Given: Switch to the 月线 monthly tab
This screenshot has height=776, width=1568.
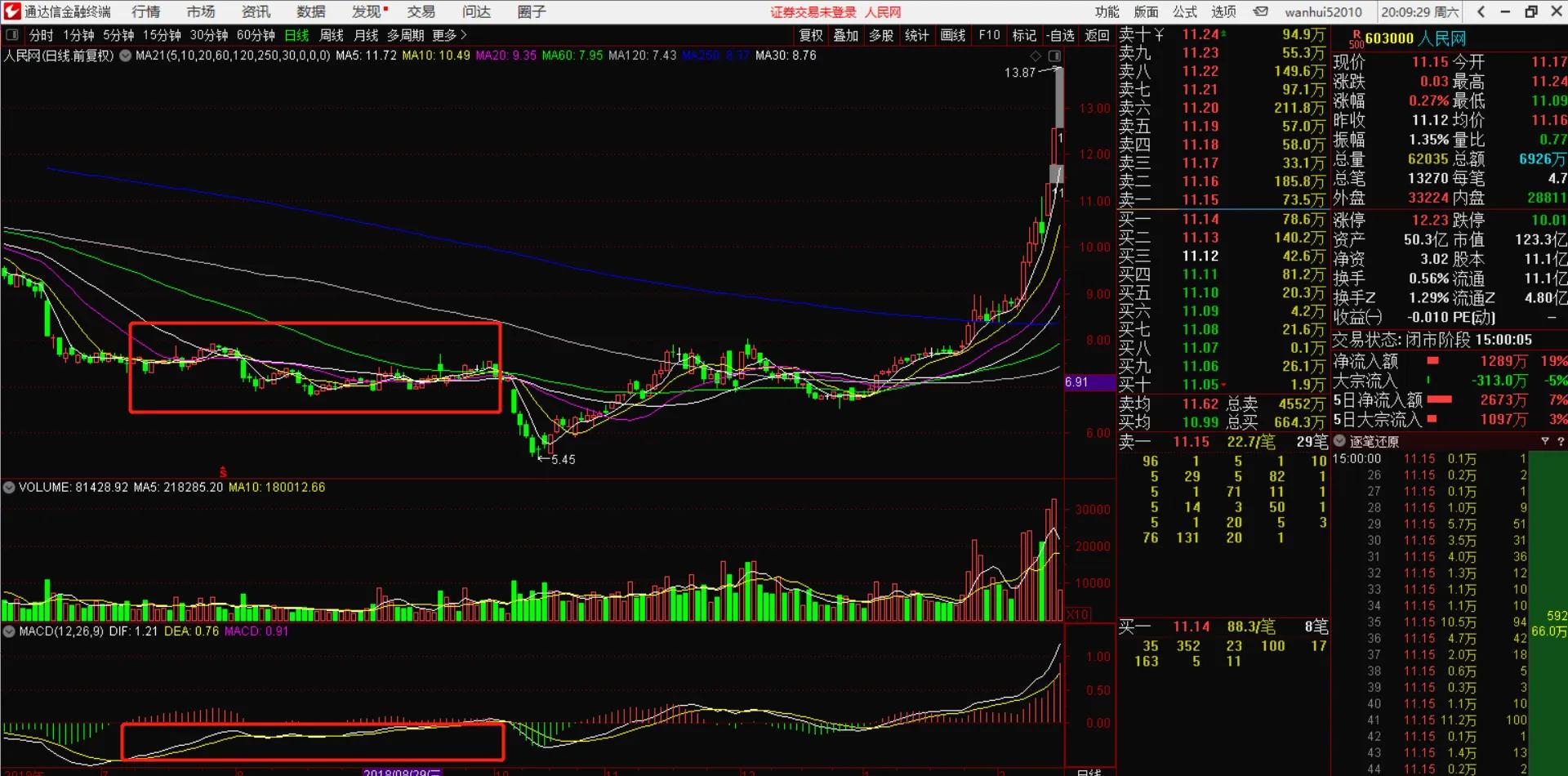Looking at the screenshot, I should [x=366, y=35].
